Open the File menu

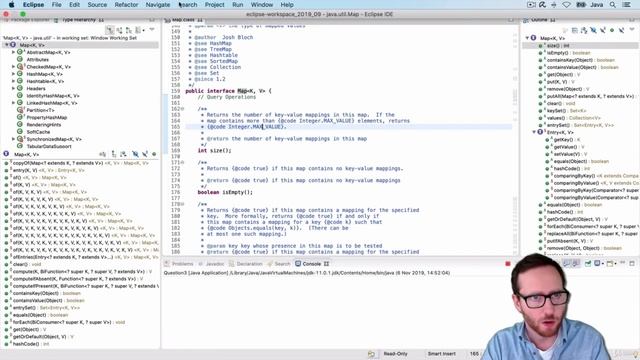click(x=57, y=4)
